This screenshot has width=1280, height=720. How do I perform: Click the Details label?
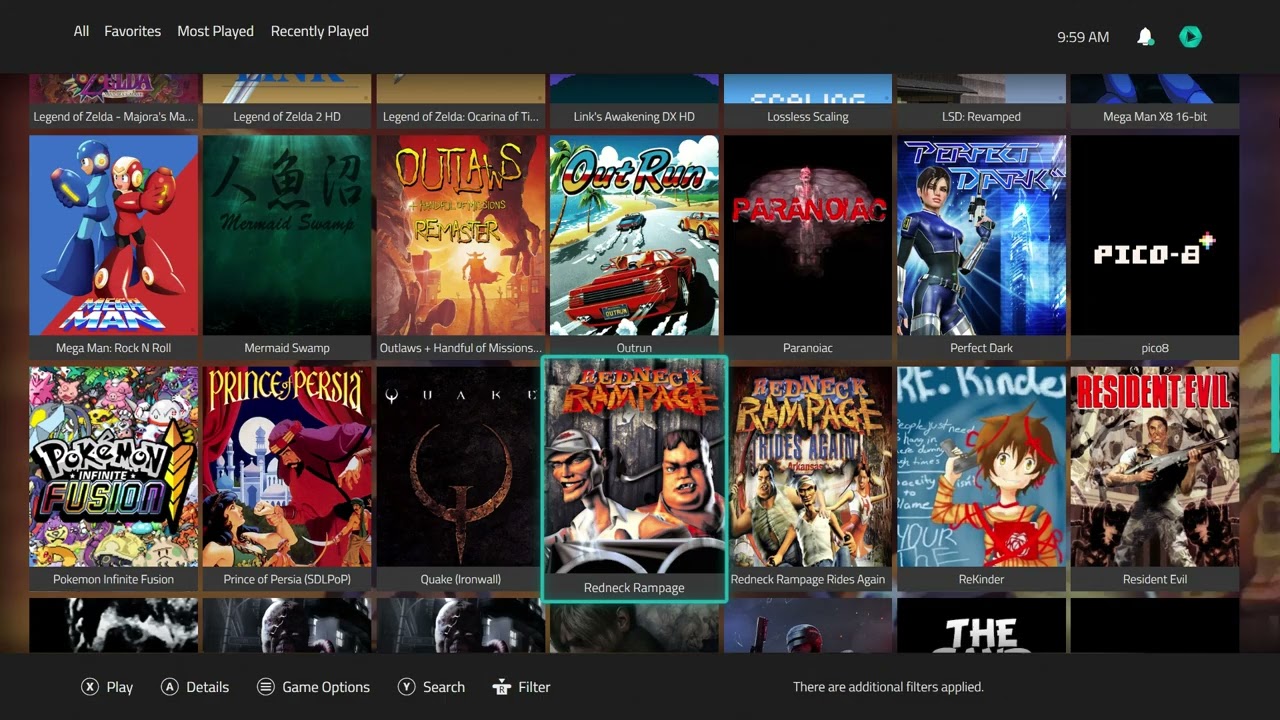(208, 687)
